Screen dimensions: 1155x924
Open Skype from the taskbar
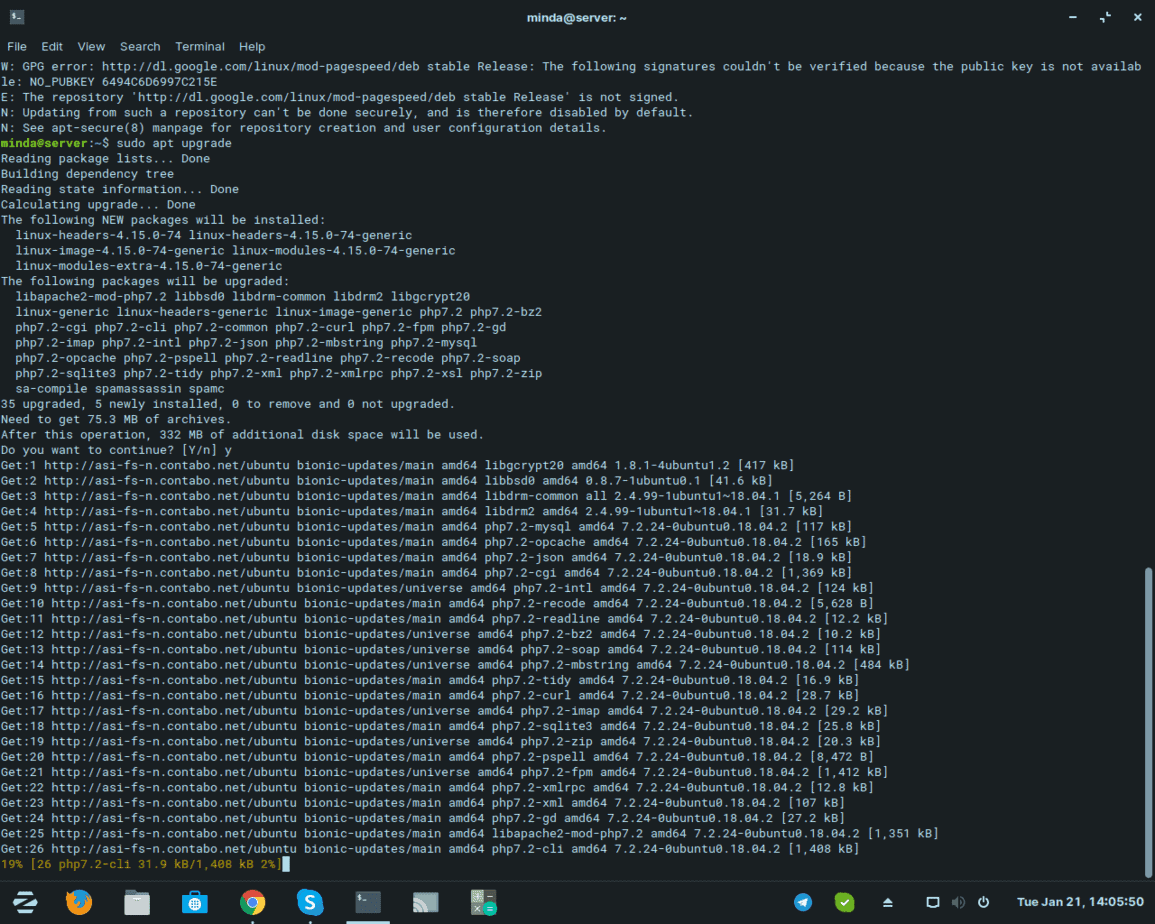click(x=310, y=902)
